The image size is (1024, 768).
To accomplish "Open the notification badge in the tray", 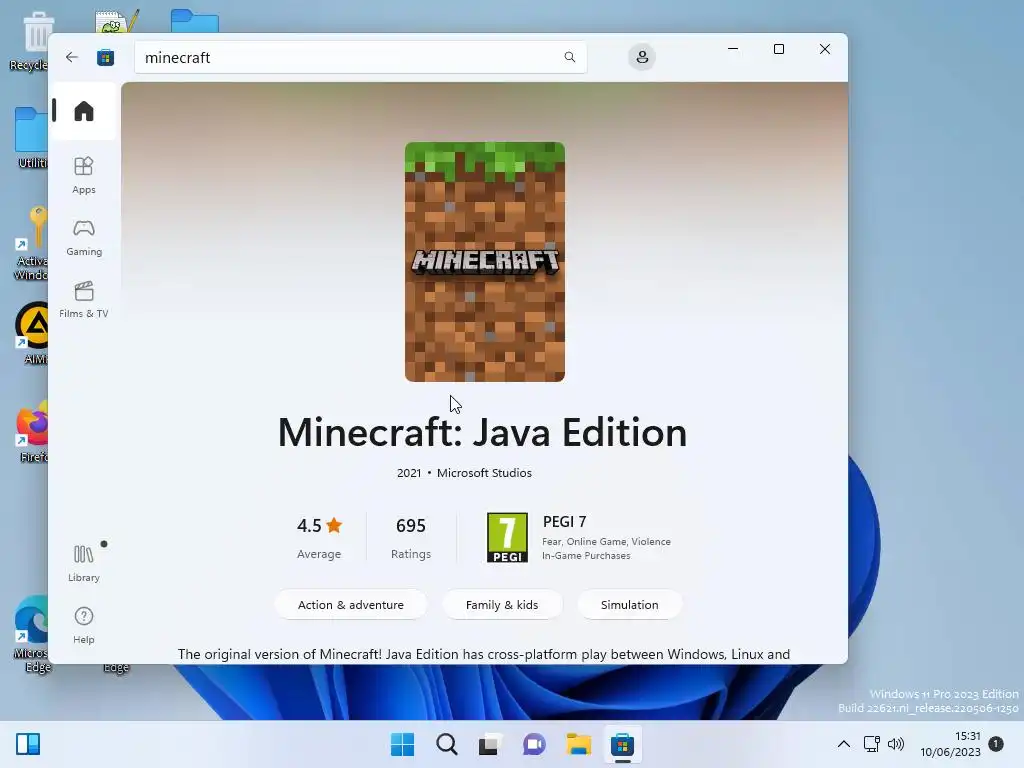I will [x=996, y=744].
